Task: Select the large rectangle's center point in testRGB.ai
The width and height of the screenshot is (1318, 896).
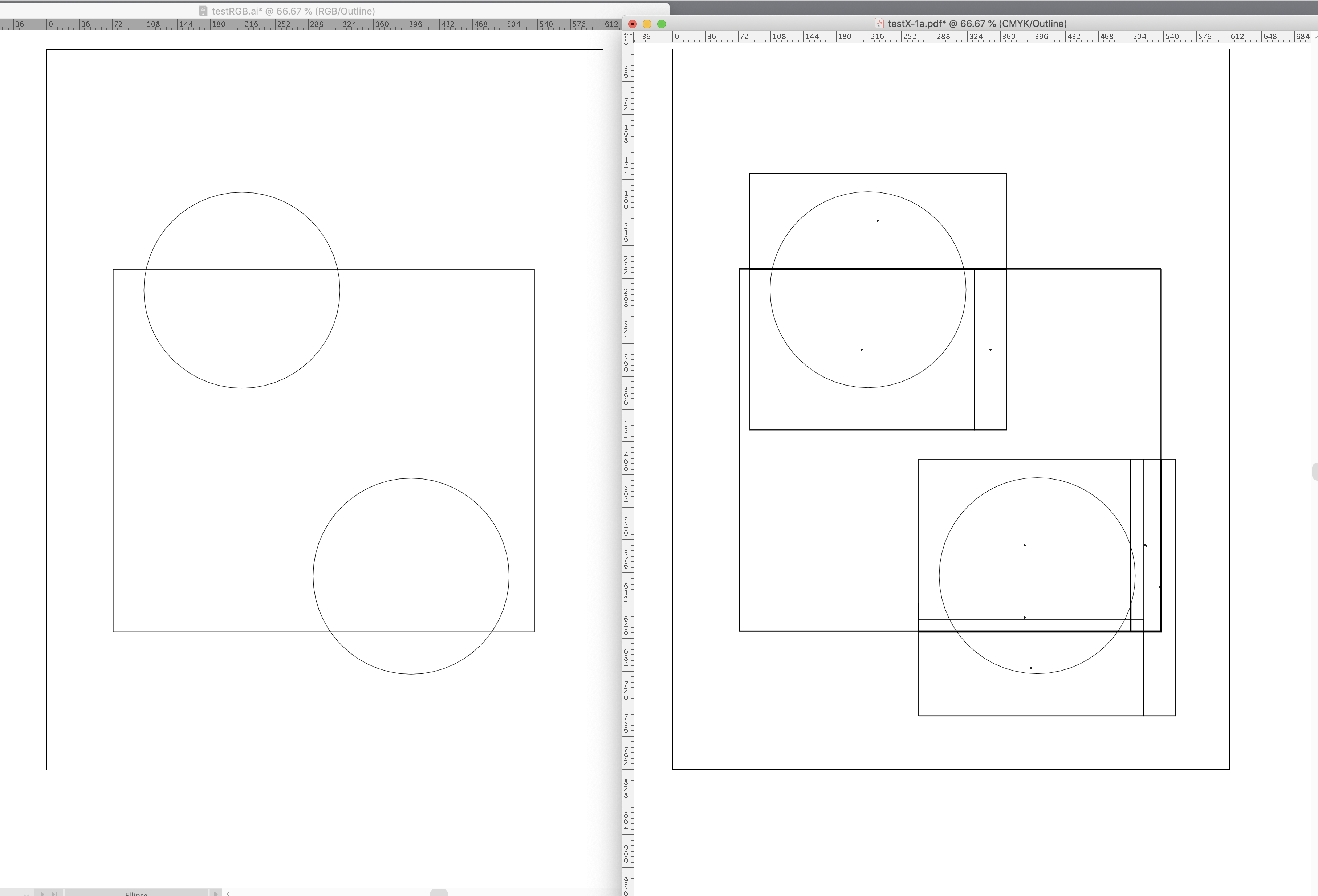Action: coord(324,450)
